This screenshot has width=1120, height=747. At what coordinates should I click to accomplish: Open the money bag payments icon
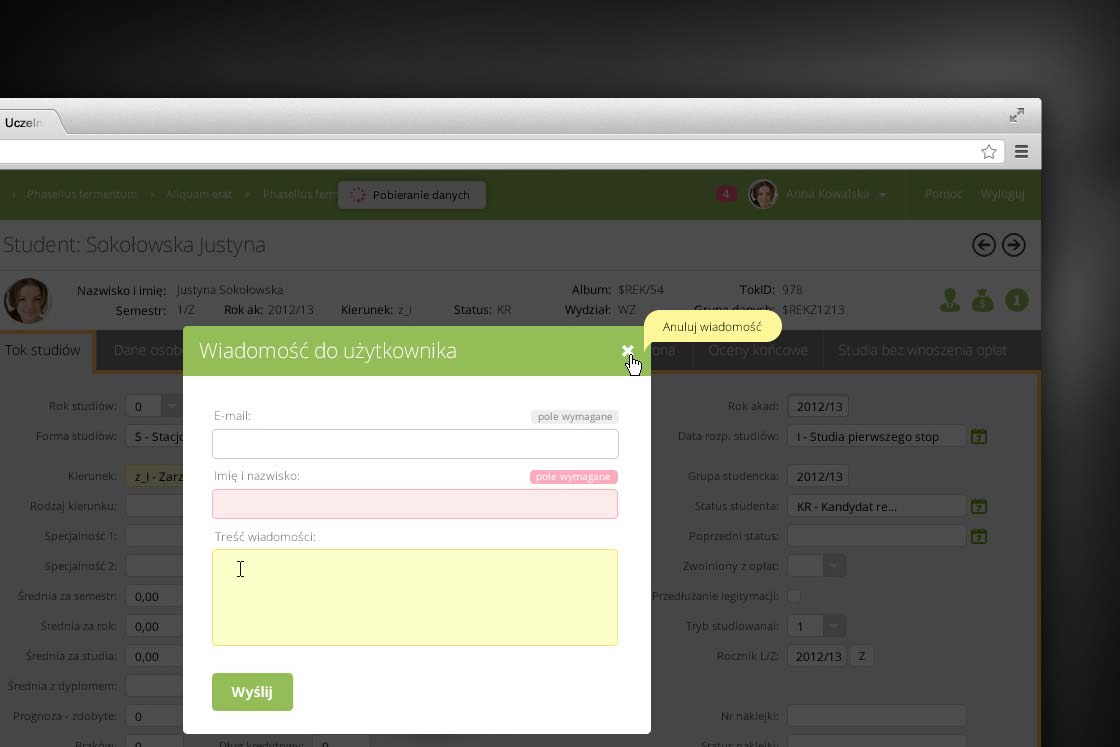click(x=983, y=299)
